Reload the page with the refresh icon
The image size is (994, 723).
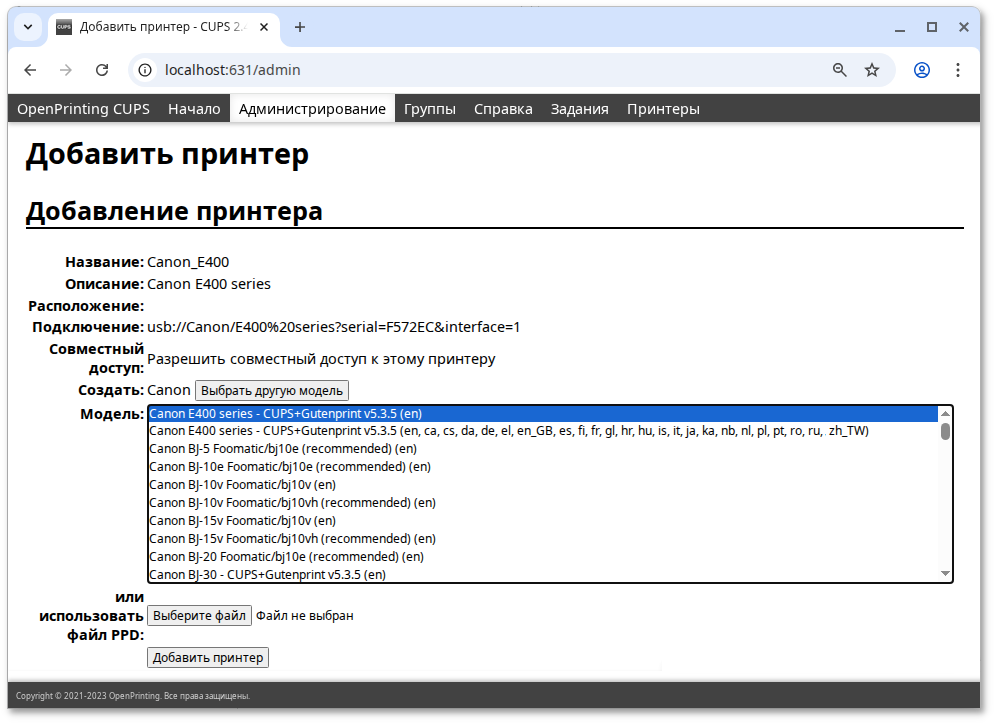(x=101, y=70)
